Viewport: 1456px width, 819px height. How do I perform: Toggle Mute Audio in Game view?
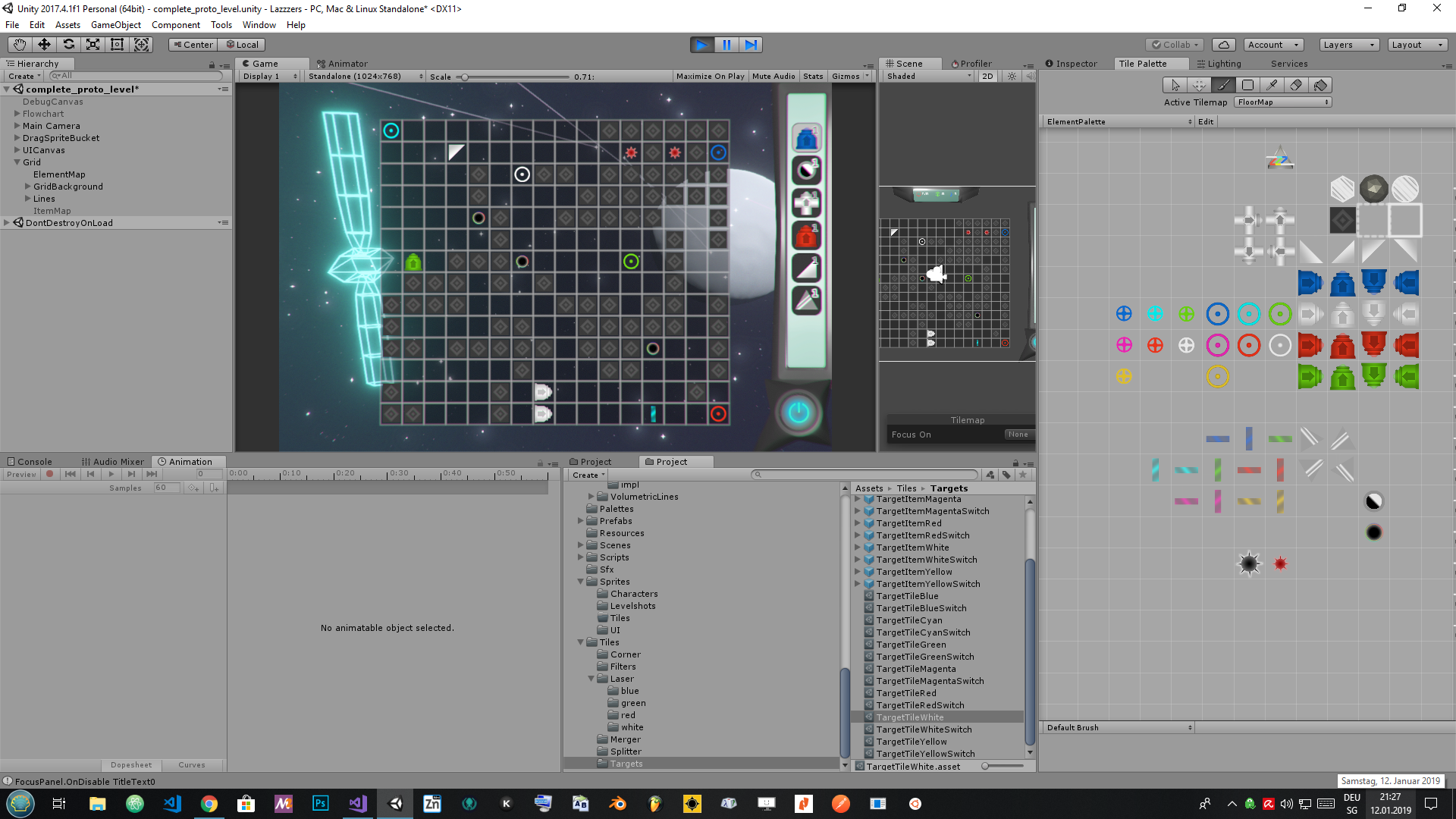(773, 77)
